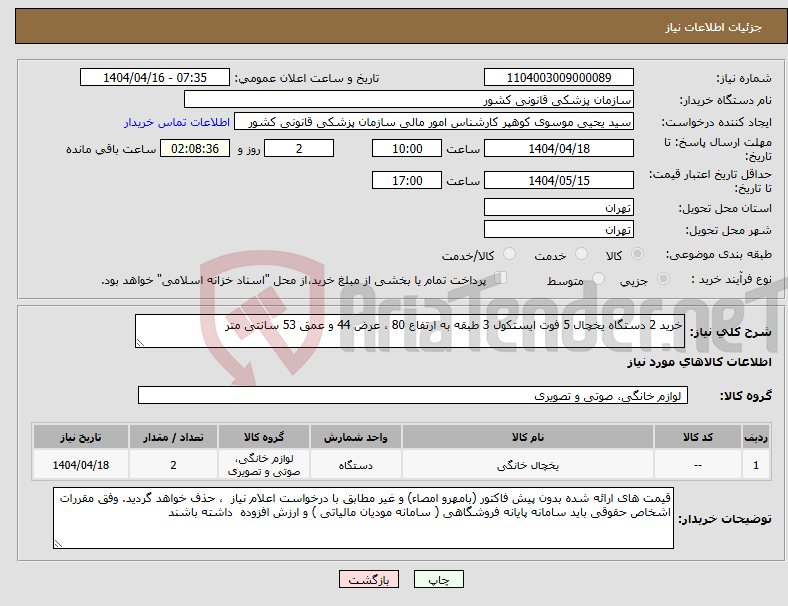The width and height of the screenshot is (788, 606).
Task: Click the announcement date field 1404/04/16 - 07:35
Action: tap(155, 77)
